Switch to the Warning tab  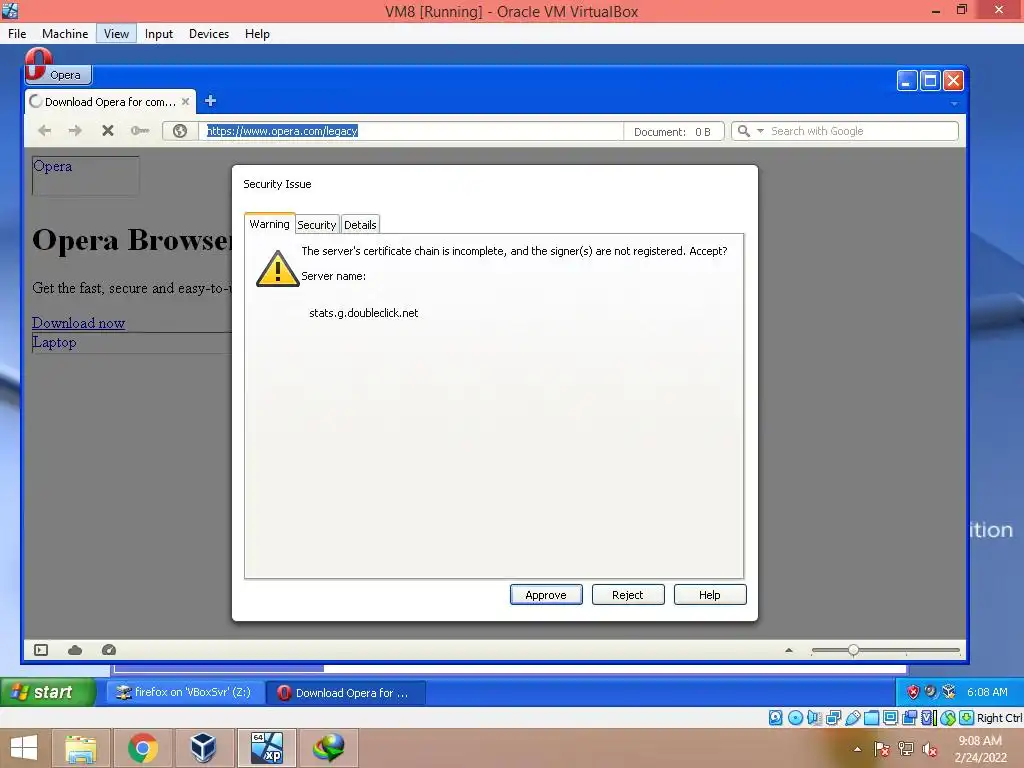(269, 224)
